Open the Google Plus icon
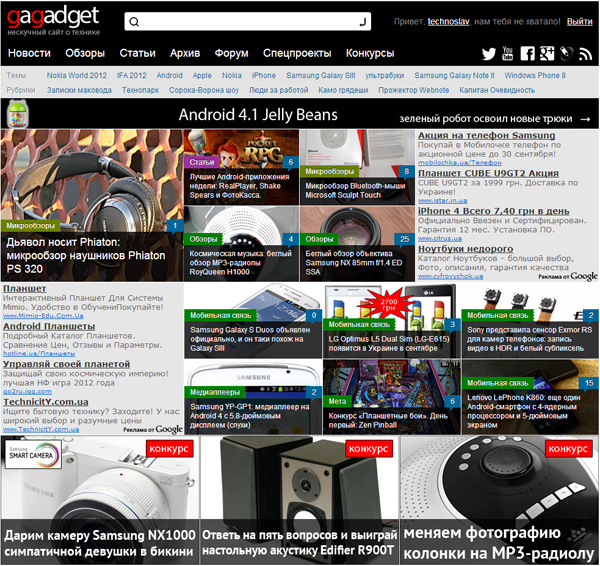The width and height of the screenshot is (600, 566). pos(547,54)
